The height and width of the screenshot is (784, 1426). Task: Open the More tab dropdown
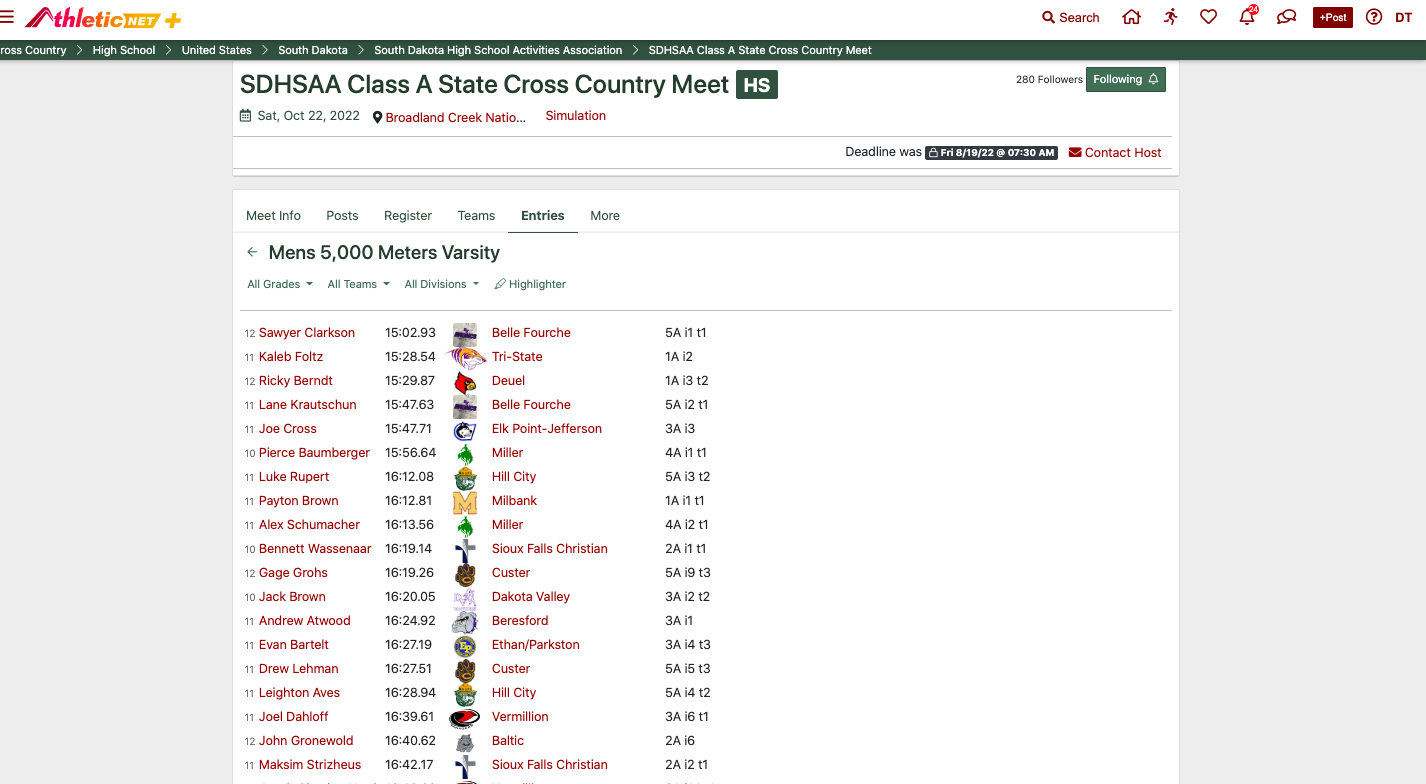click(605, 215)
